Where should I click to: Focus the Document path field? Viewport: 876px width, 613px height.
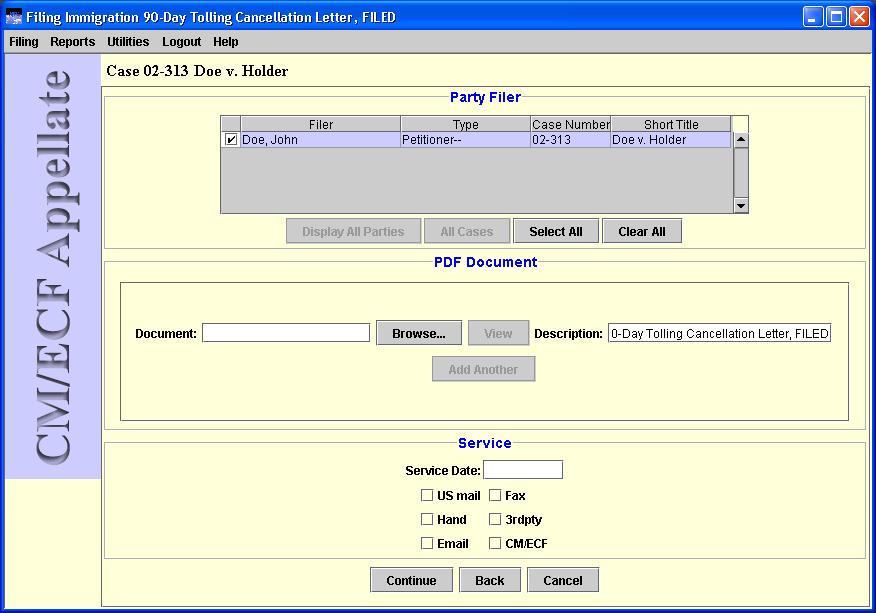pos(286,333)
